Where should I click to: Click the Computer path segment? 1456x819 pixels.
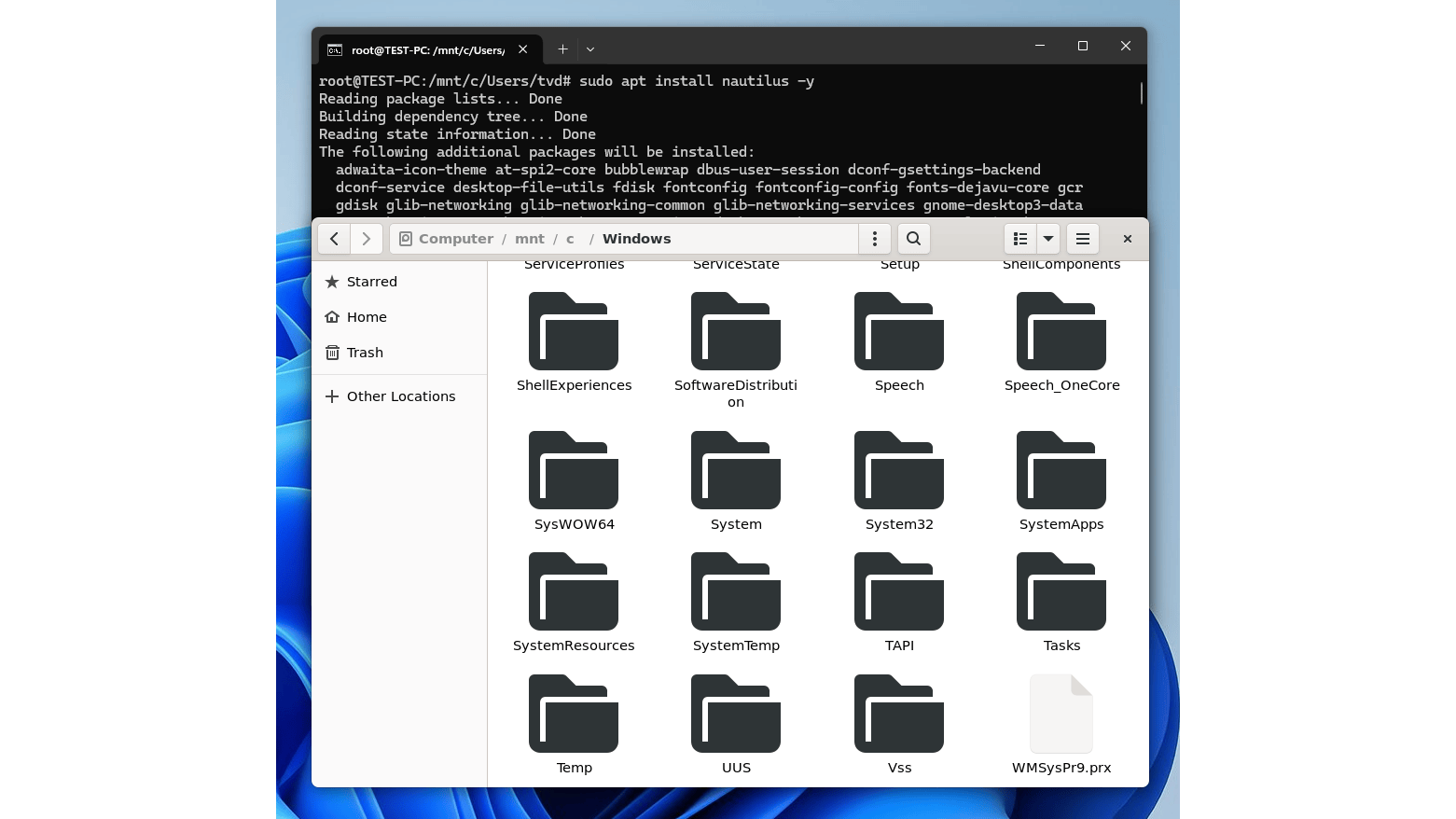coord(455,239)
